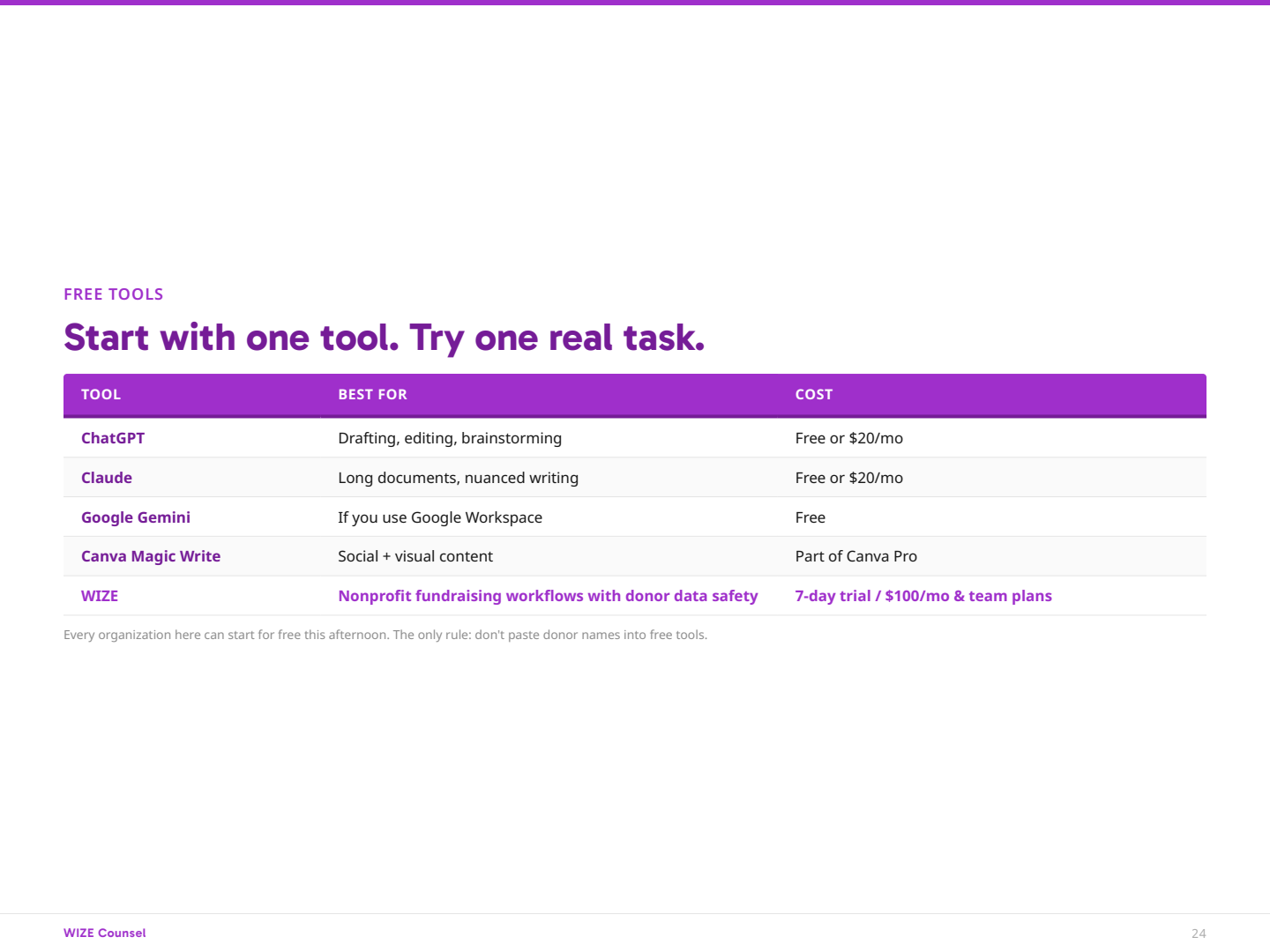Click the Google Gemini 'Free' cost cell
Screen dimensions: 1270x952
(810, 517)
